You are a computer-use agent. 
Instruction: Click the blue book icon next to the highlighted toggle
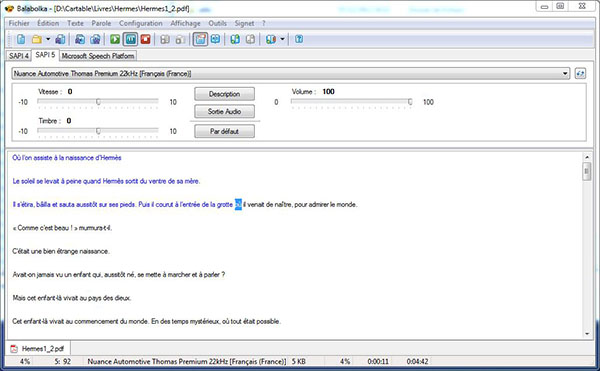(215, 39)
